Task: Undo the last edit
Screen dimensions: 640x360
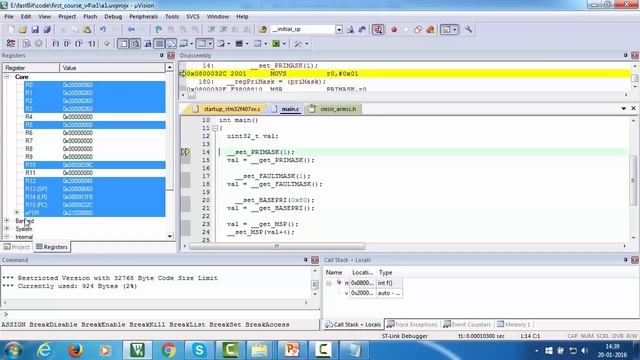Action: (103, 29)
